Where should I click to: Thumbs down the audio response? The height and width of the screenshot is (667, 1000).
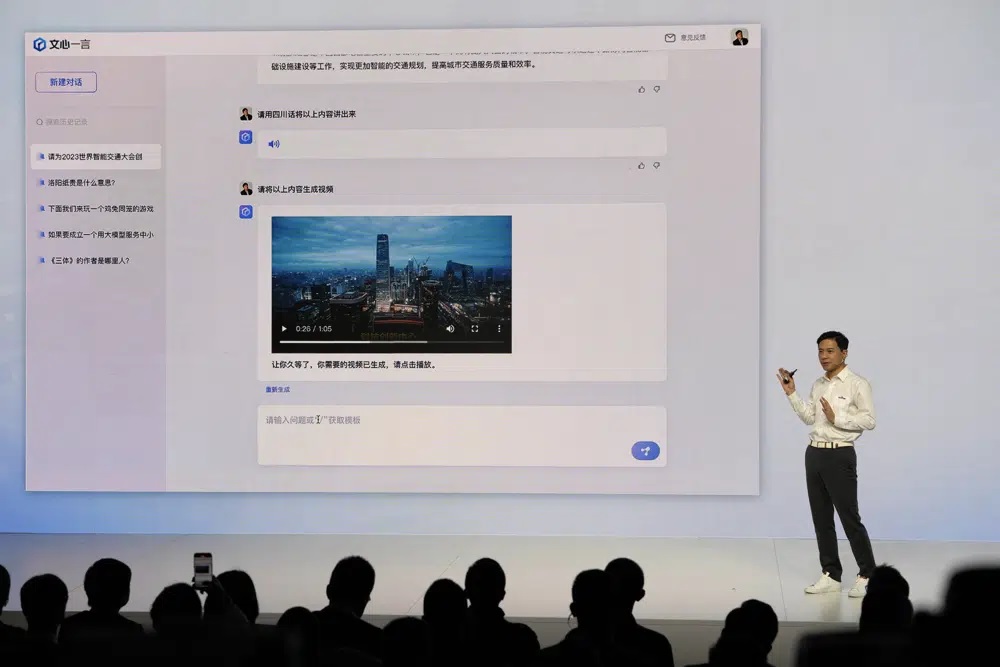click(x=657, y=165)
